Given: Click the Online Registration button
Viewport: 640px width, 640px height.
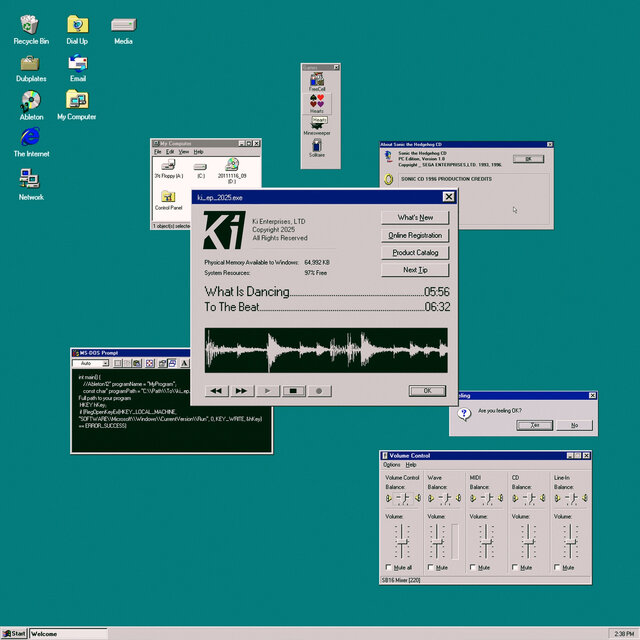Looking at the screenshot, I should [x=415, y=235].
